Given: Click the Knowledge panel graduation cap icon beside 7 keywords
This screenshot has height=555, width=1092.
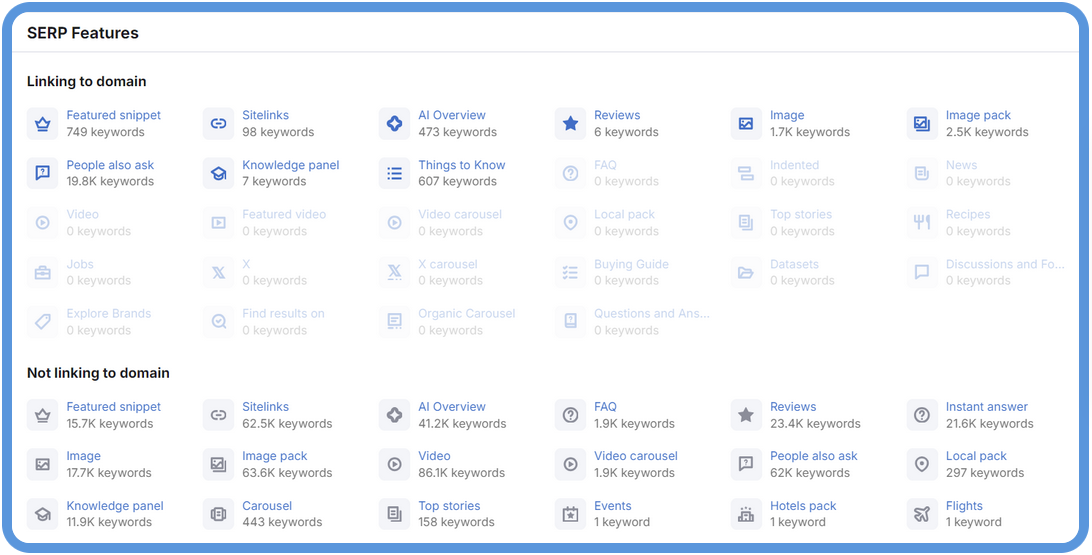Looking at the screenshot, I should 218,174.
